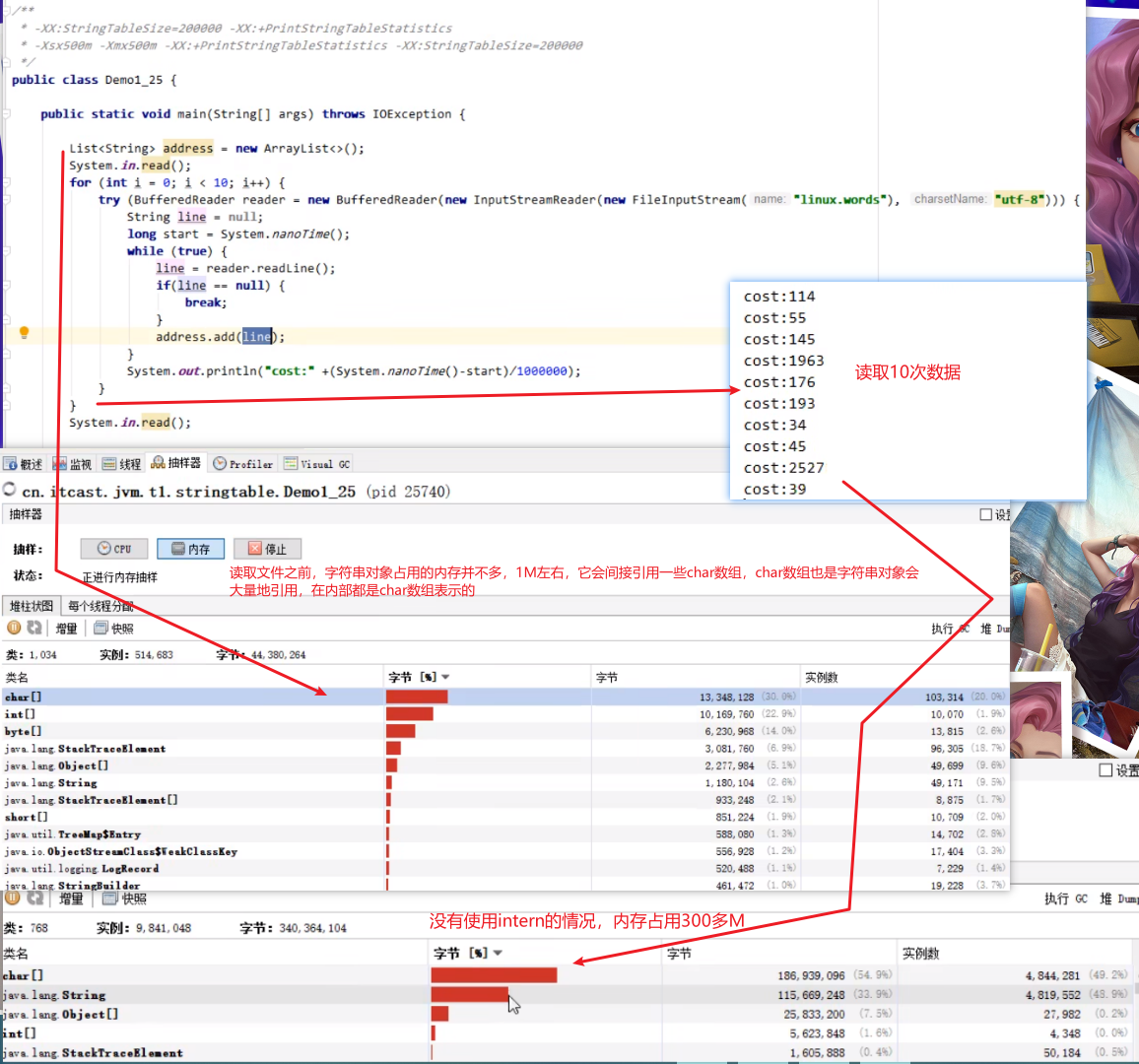Click the 增量 delta button in the upper toolbar
This screenshot has width=1139, height=1064.
point(66,629)
